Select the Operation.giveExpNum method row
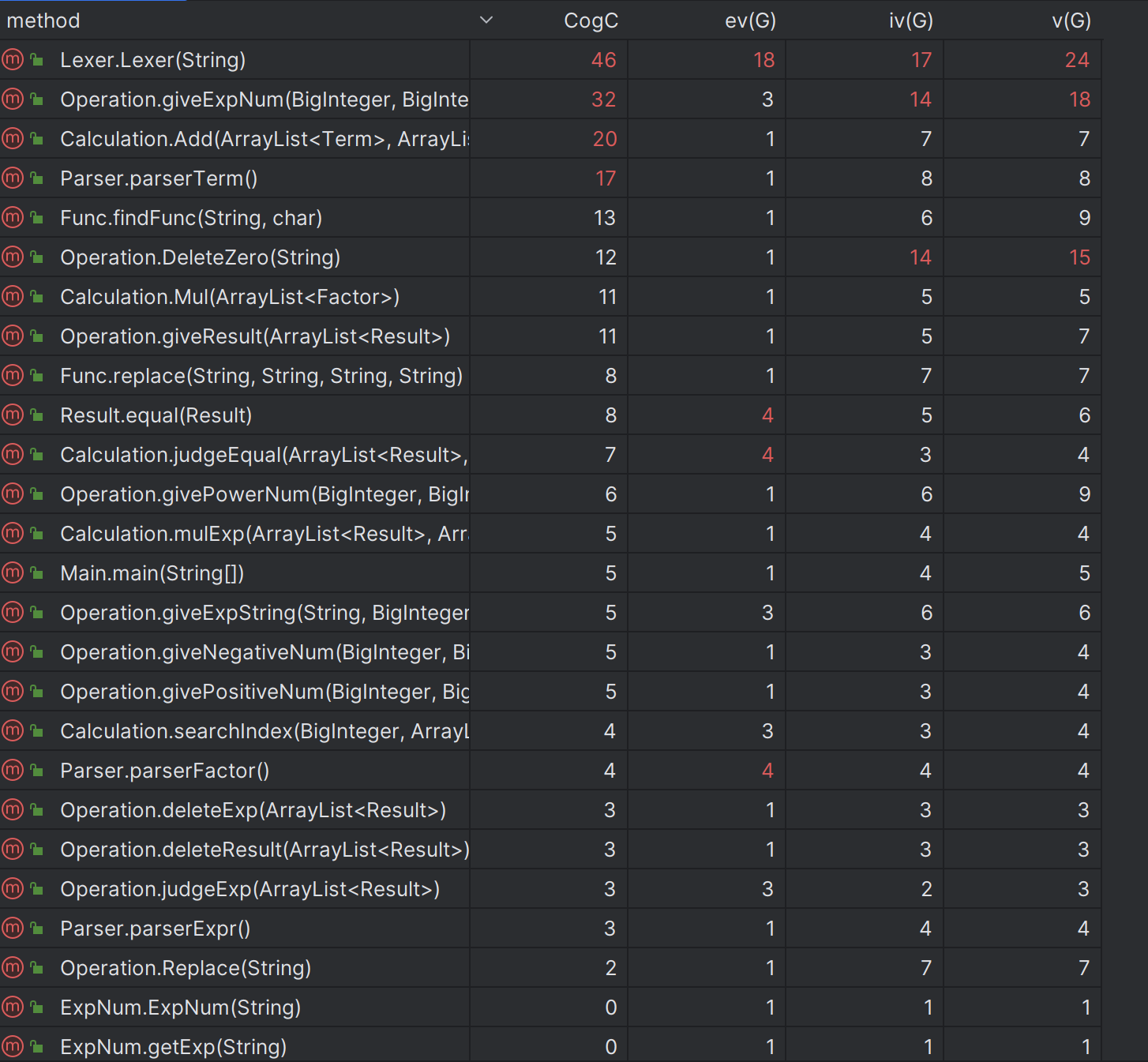Screen dimensions: 1148x1062 click(x=550, y=99)
